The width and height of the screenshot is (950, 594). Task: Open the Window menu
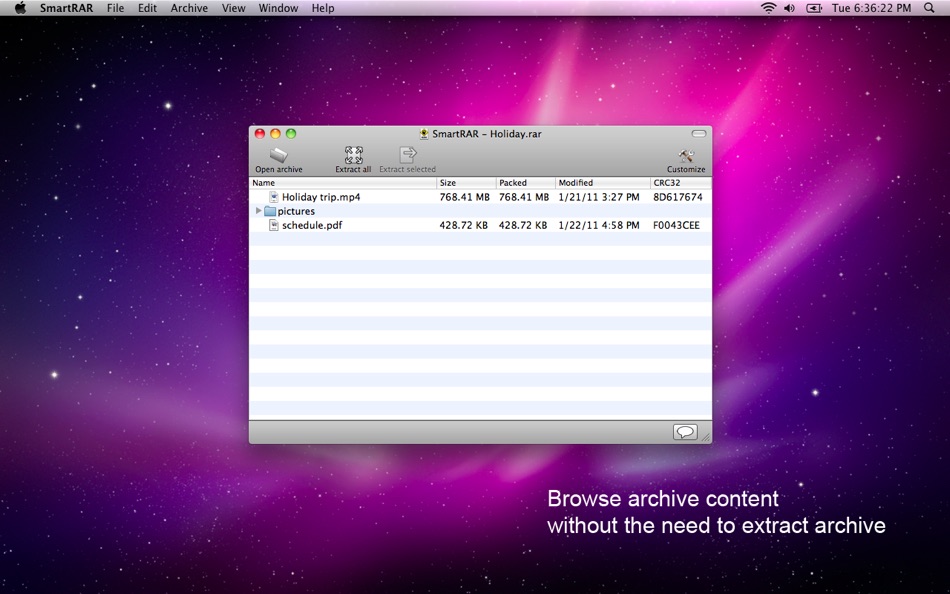(x=278, y=8)
